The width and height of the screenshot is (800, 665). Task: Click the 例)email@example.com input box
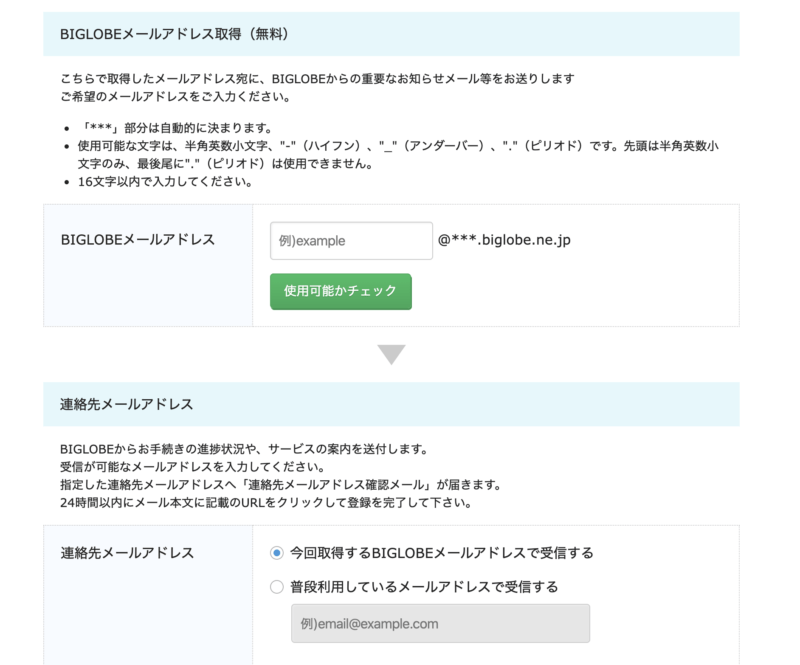(x=440, y=623)
